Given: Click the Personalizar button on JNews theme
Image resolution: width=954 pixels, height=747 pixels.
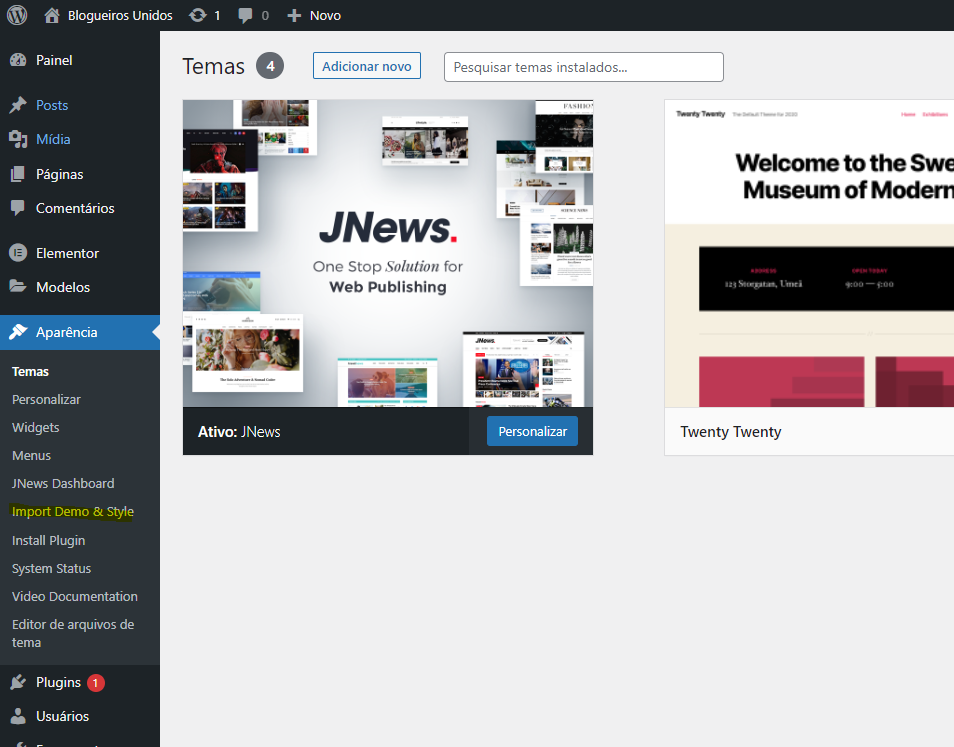Looking at the screenshot, I should click(x=532, y=431).
